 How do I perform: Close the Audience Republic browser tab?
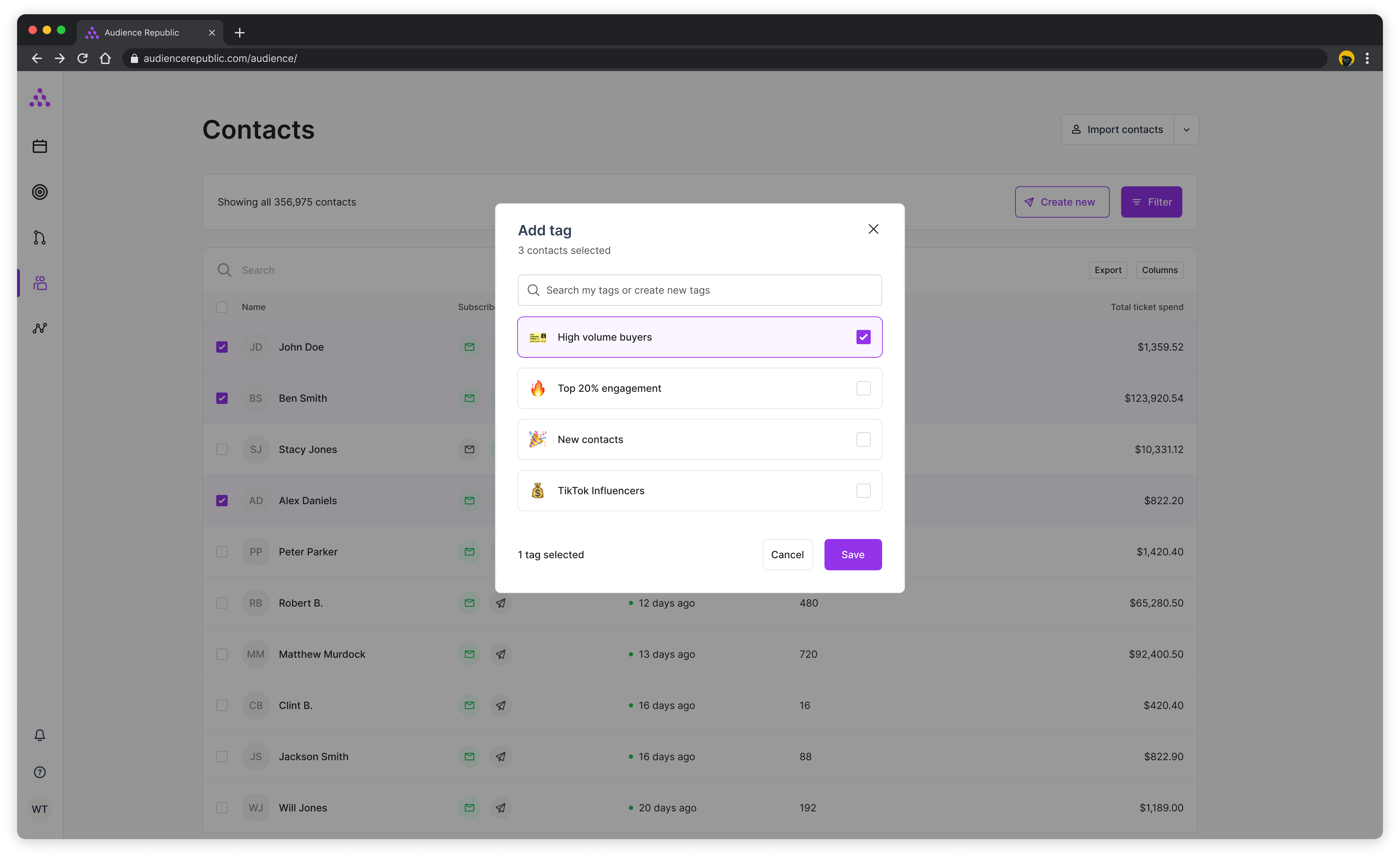212,33
